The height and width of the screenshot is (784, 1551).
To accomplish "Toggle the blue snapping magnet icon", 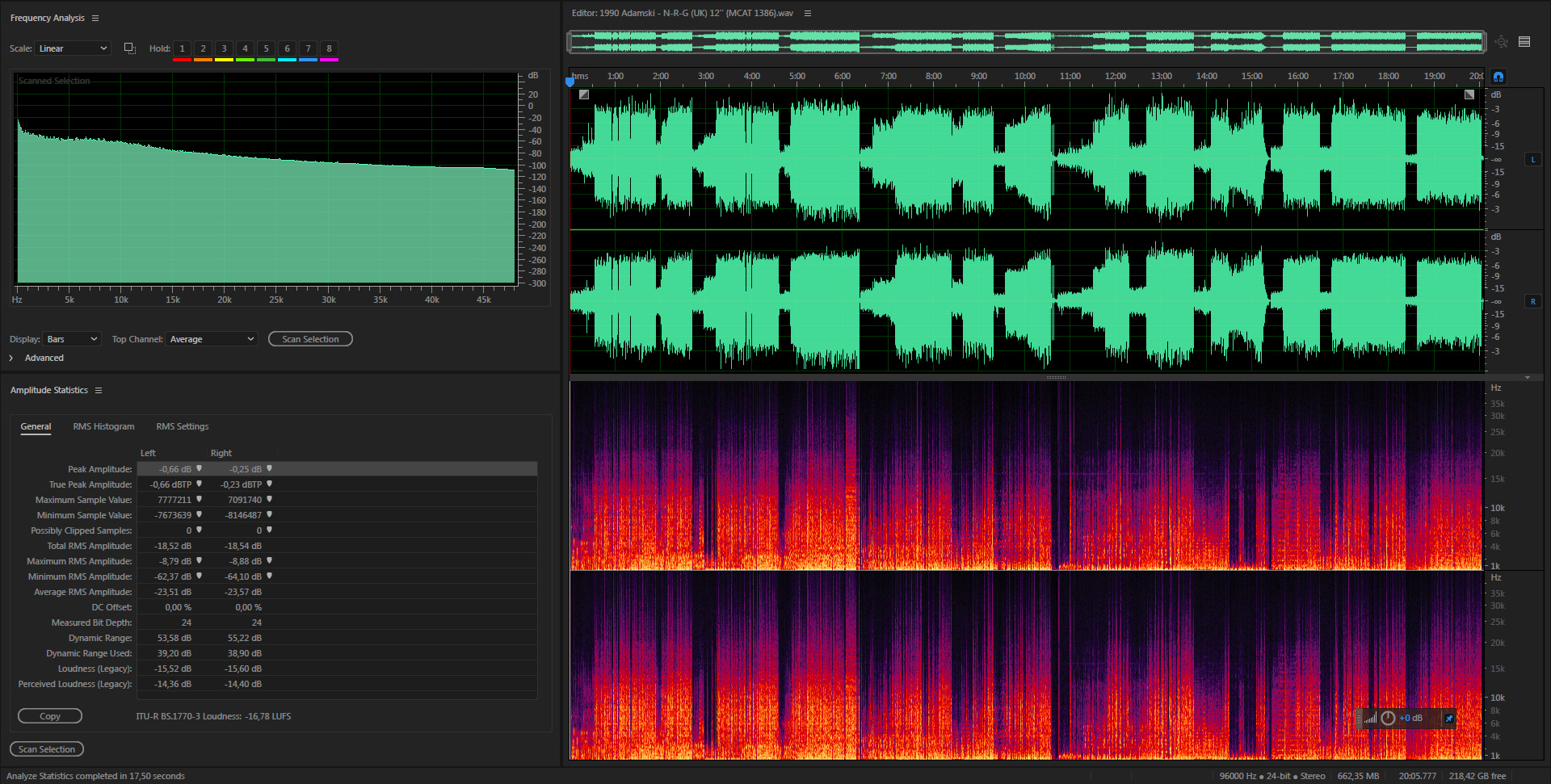I will point(1498,77).
